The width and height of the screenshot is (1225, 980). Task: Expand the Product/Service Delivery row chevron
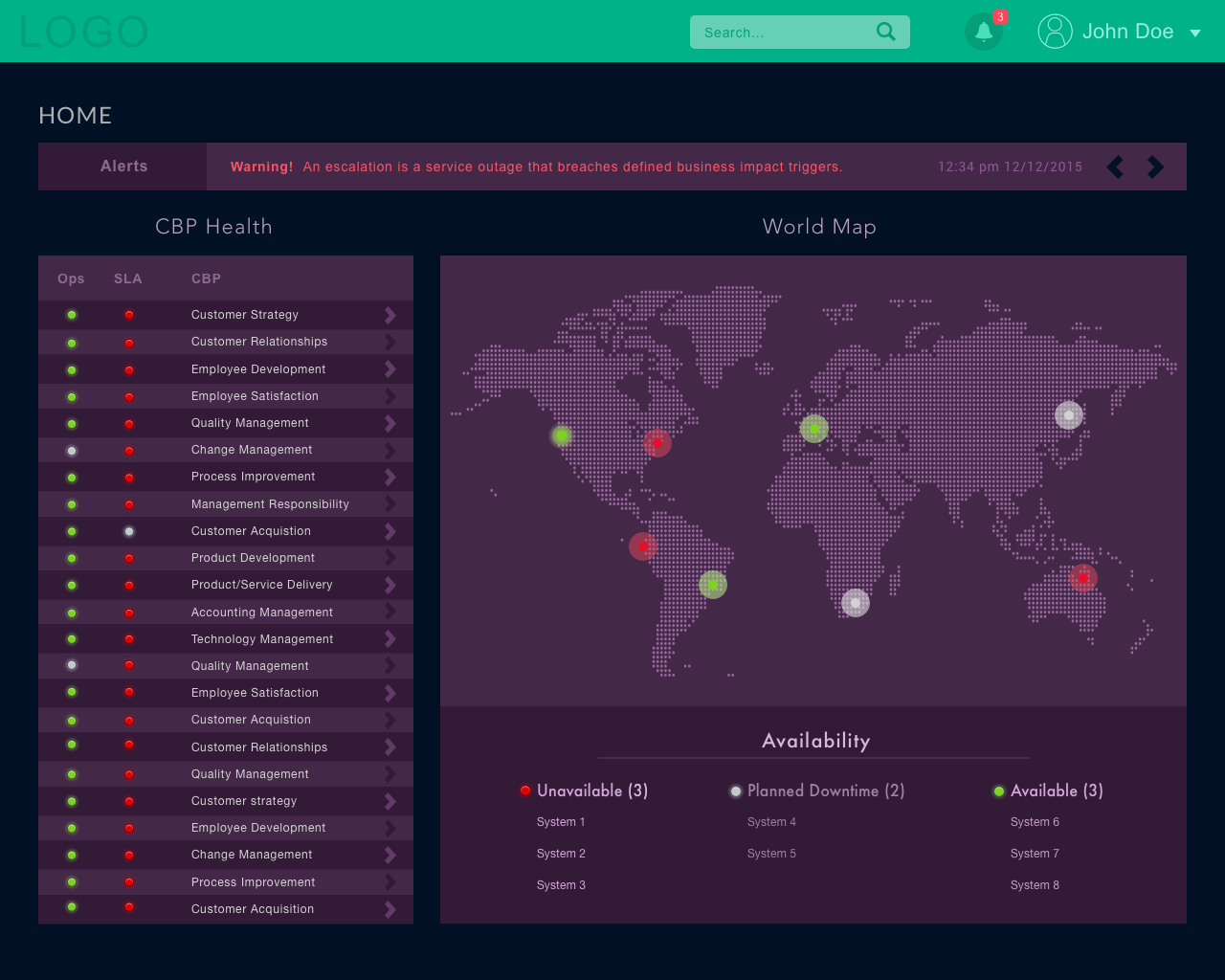click(x=390, y=584)
